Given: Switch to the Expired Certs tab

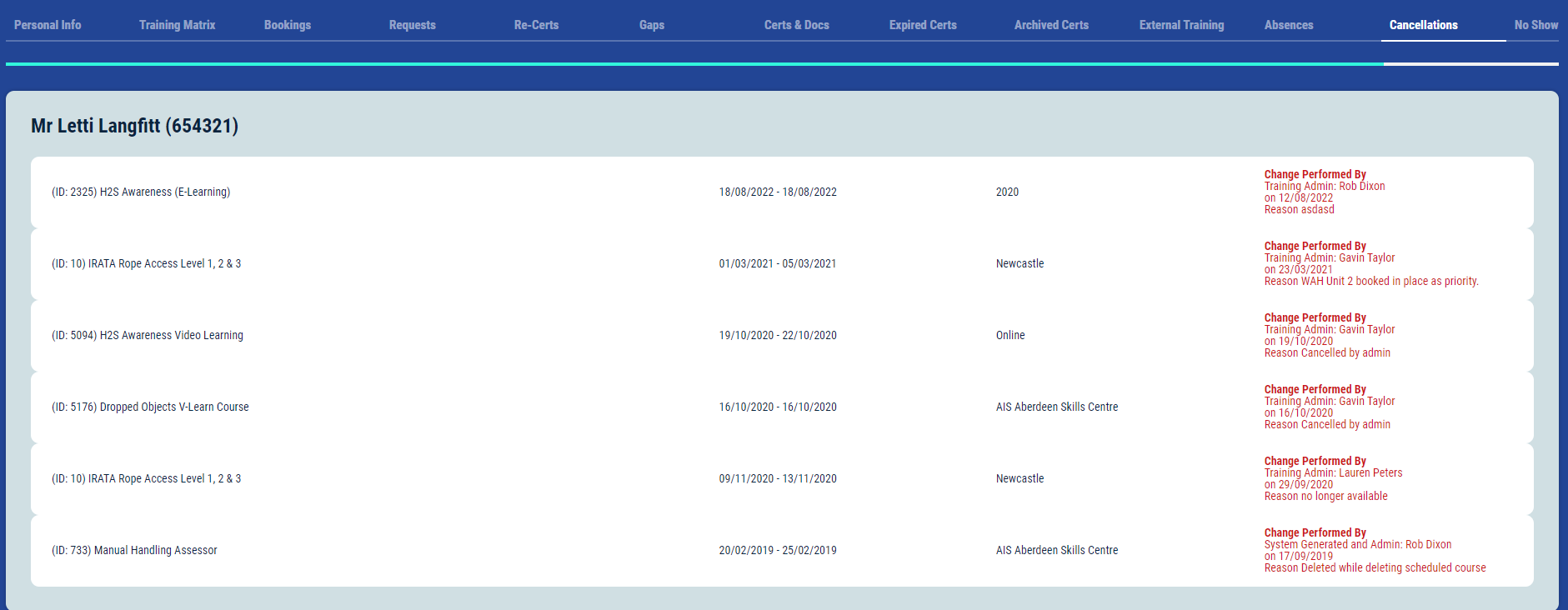Looking at the screenshot, I should tap(923, 25).
